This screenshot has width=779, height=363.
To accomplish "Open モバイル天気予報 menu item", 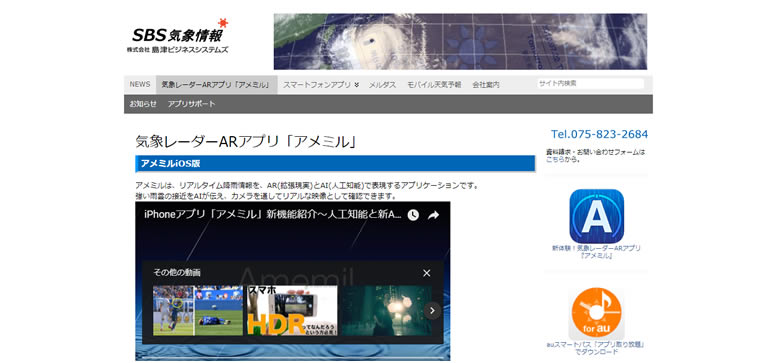I will (x=434, y=85).
